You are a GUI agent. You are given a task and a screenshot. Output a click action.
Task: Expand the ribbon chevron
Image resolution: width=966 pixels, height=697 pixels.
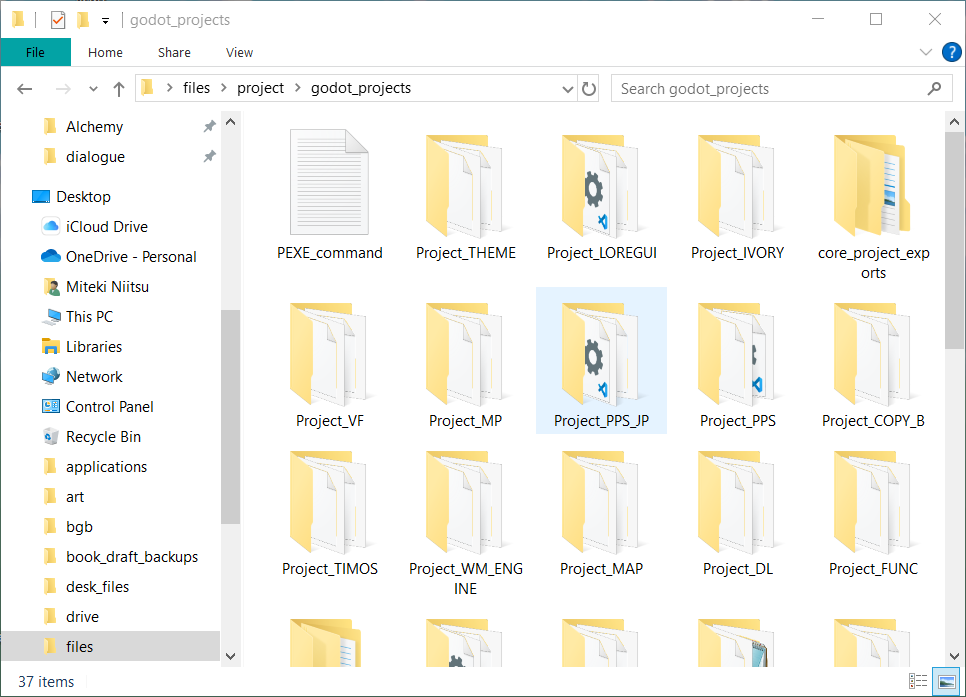coord(925,52)
